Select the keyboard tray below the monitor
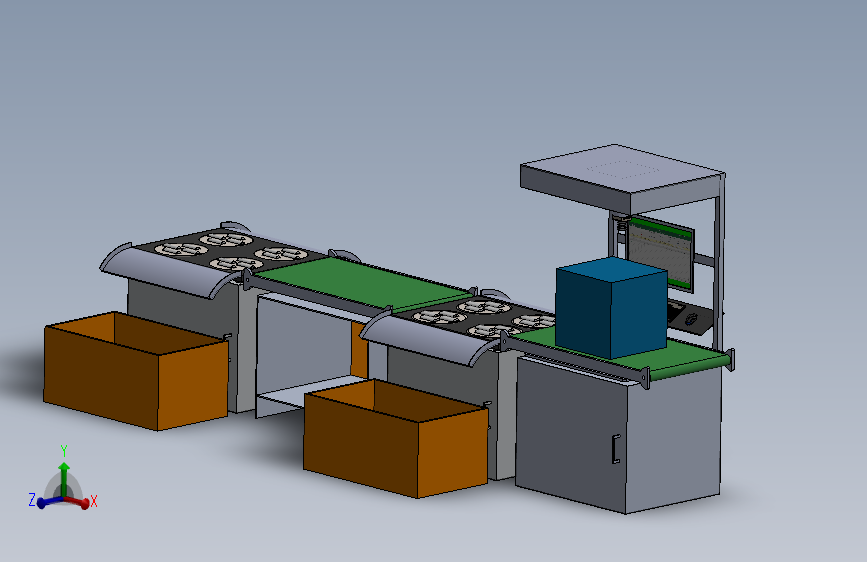Screen dimensions: 867x562 [689, 317]
